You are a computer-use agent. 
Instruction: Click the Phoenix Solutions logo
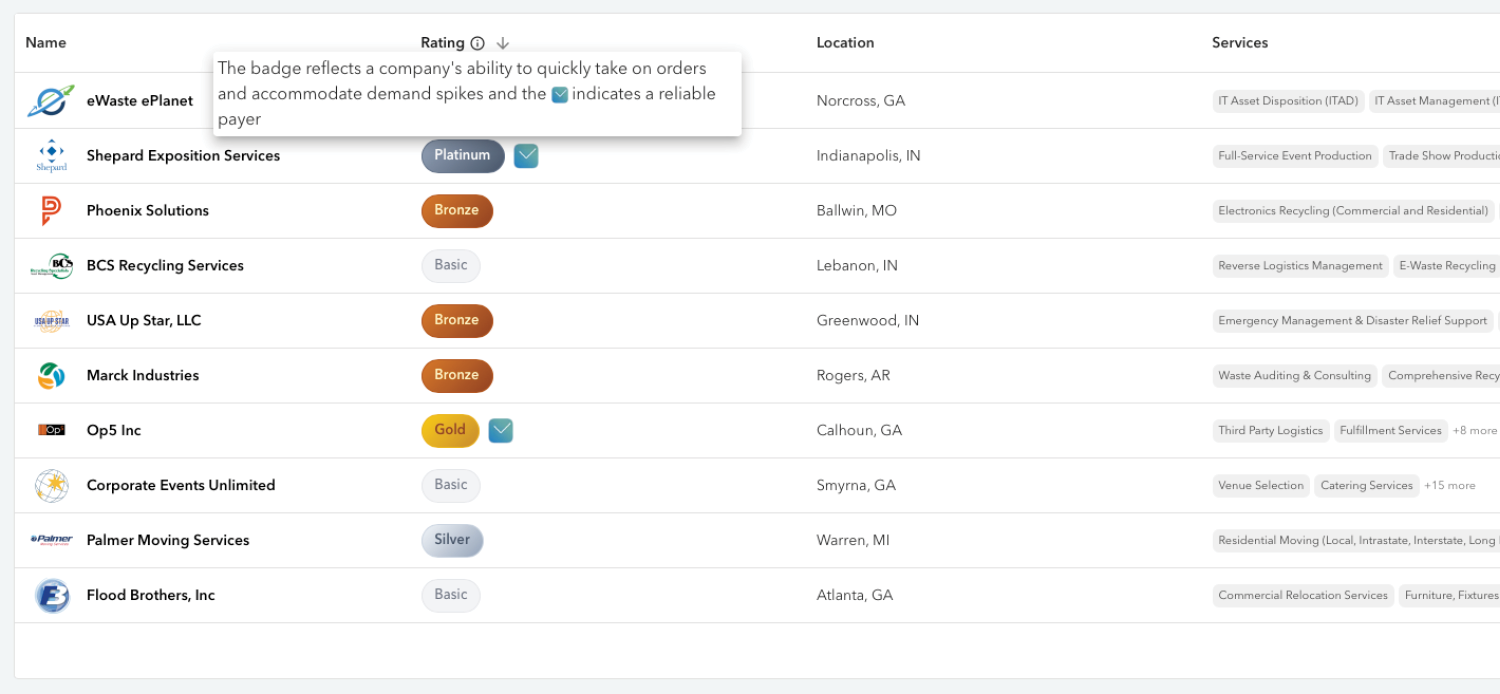[x=51, y=211]
